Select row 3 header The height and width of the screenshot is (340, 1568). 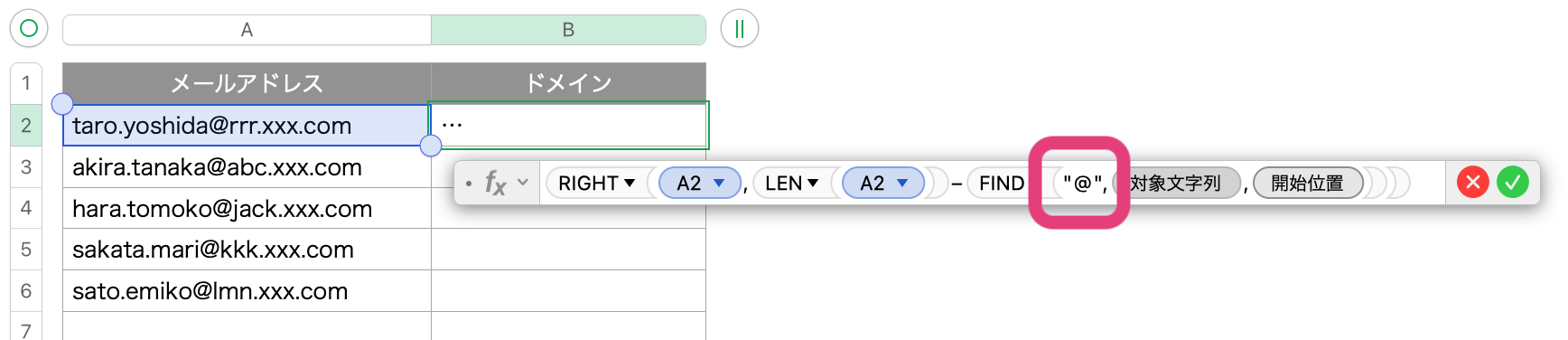(x=26, y=166)
